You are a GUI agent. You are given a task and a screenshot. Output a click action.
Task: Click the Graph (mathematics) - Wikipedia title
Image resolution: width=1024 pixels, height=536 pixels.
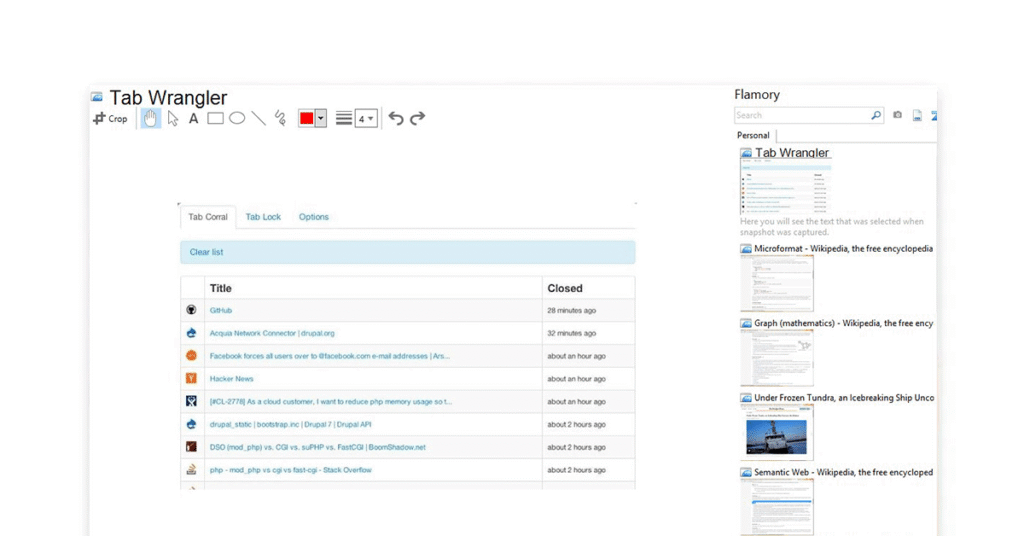(843, 323)
